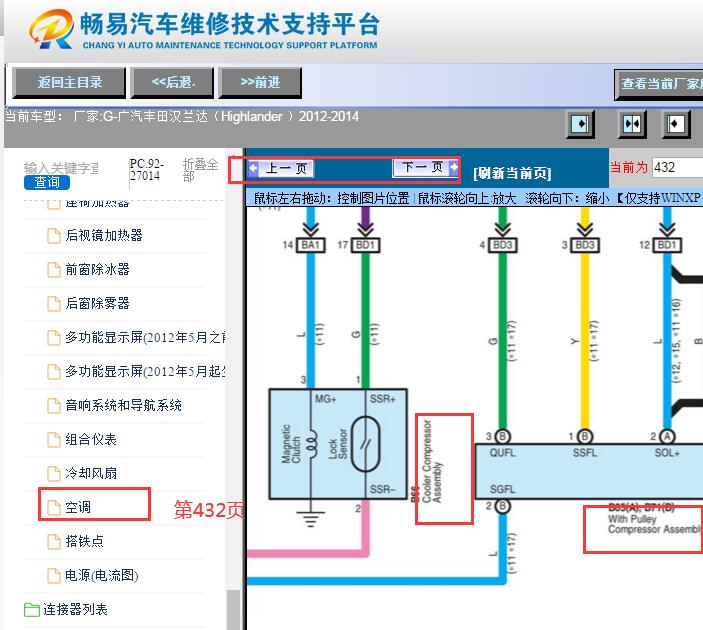Click the 12 BD1 connector box in diagram

[667, 245]
